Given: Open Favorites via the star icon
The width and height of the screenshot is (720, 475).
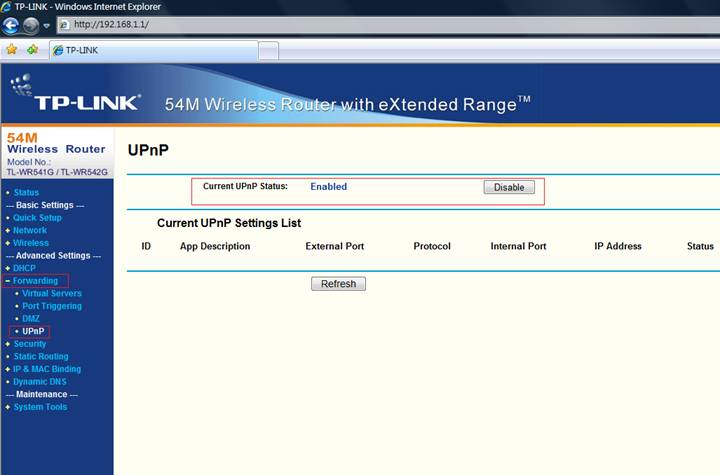Looking at the screenshot, I should 11,50.
